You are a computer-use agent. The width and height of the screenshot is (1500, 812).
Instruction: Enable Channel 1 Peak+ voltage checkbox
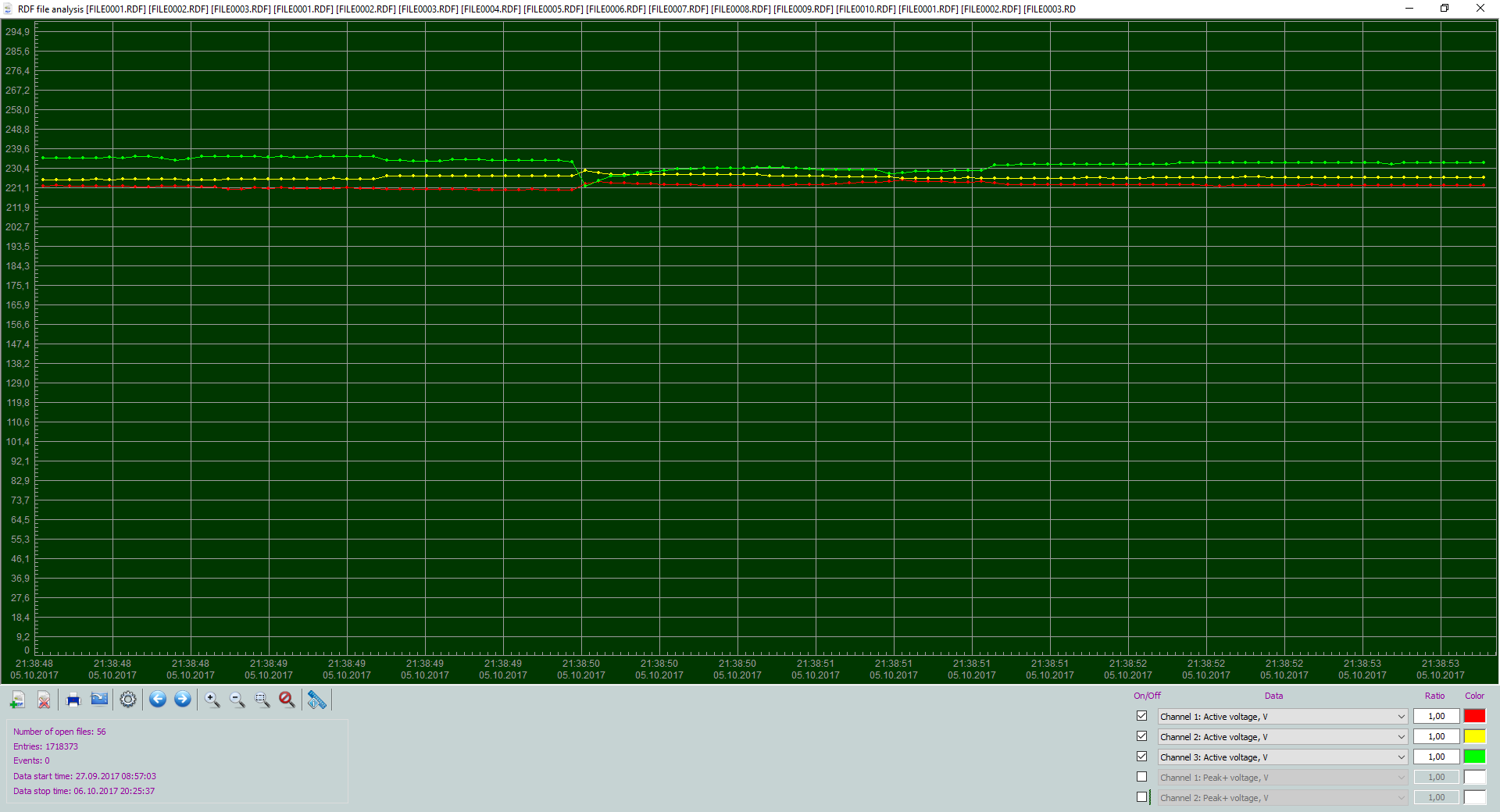pyautogui.click(x=1141, y=777)
